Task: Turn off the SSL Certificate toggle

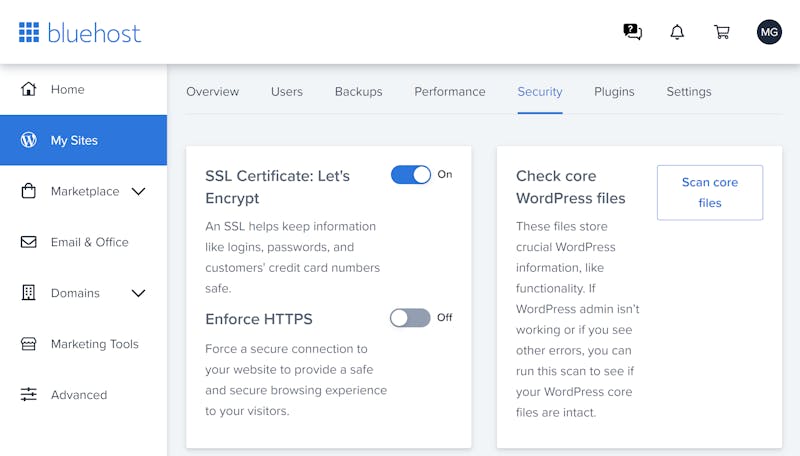Action: [x=411, y=175]
